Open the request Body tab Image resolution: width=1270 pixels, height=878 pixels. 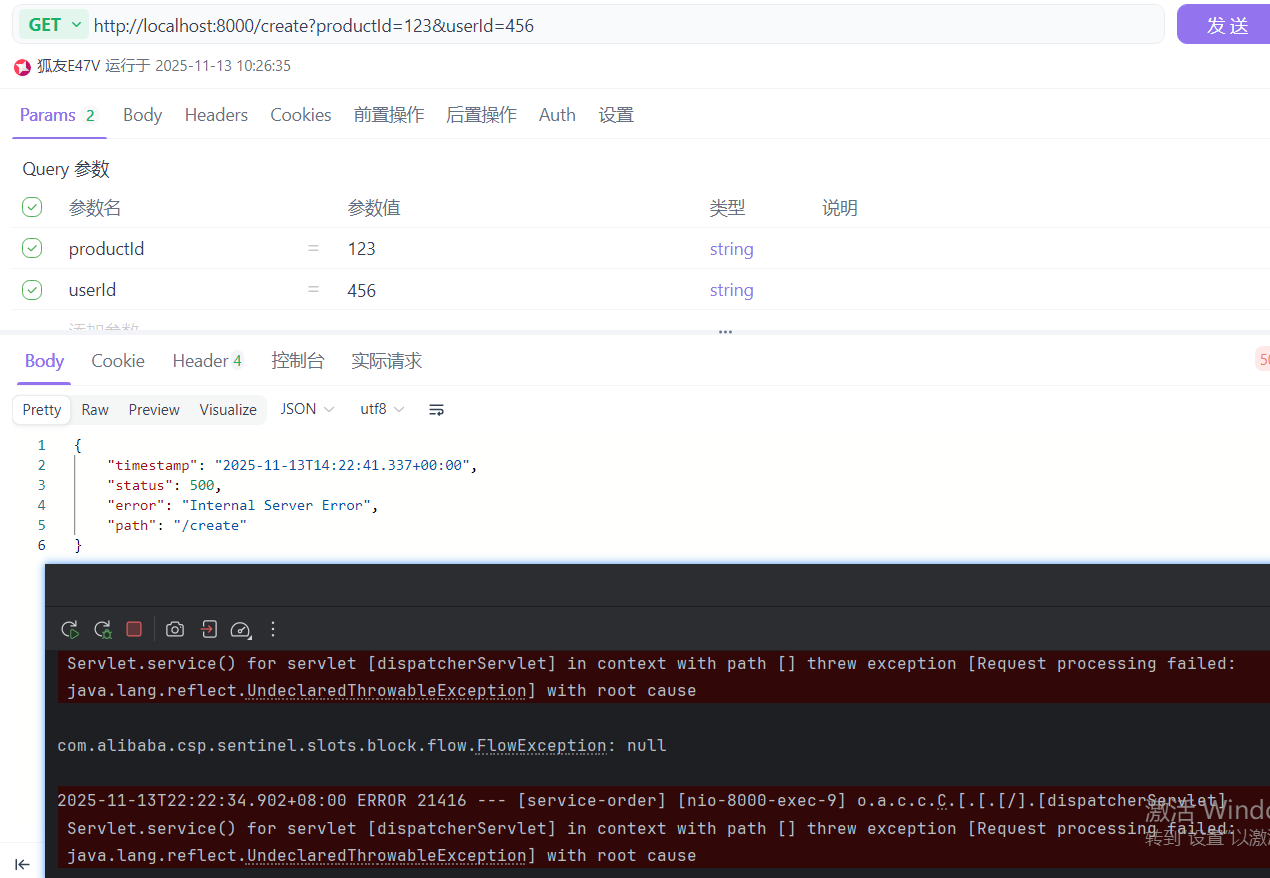[142, 115]
